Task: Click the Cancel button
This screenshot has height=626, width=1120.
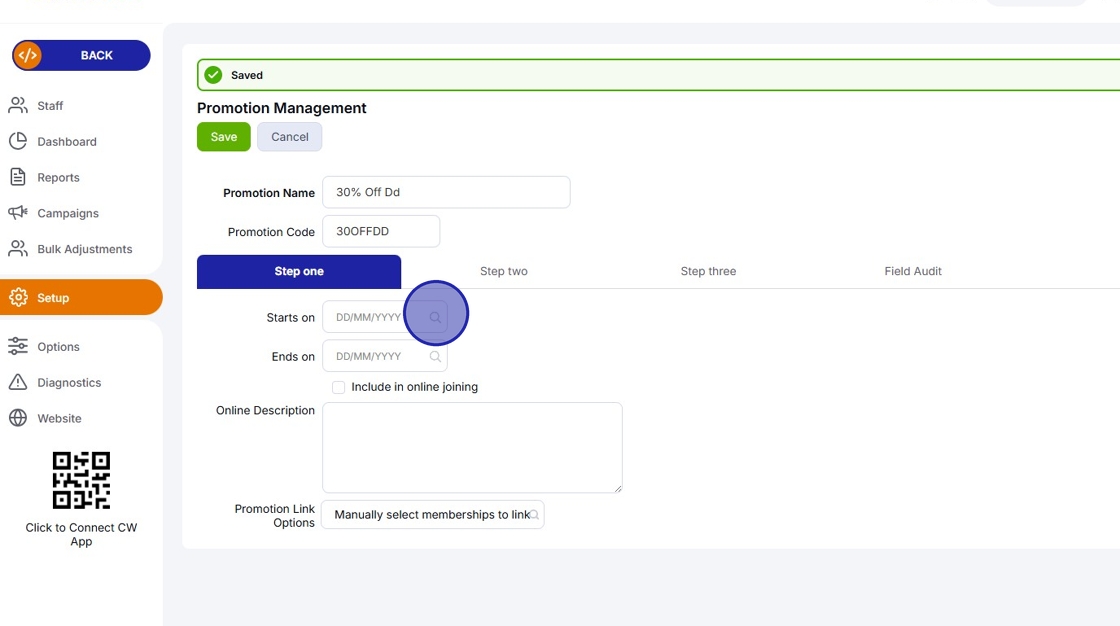Action: pos(289,136)
